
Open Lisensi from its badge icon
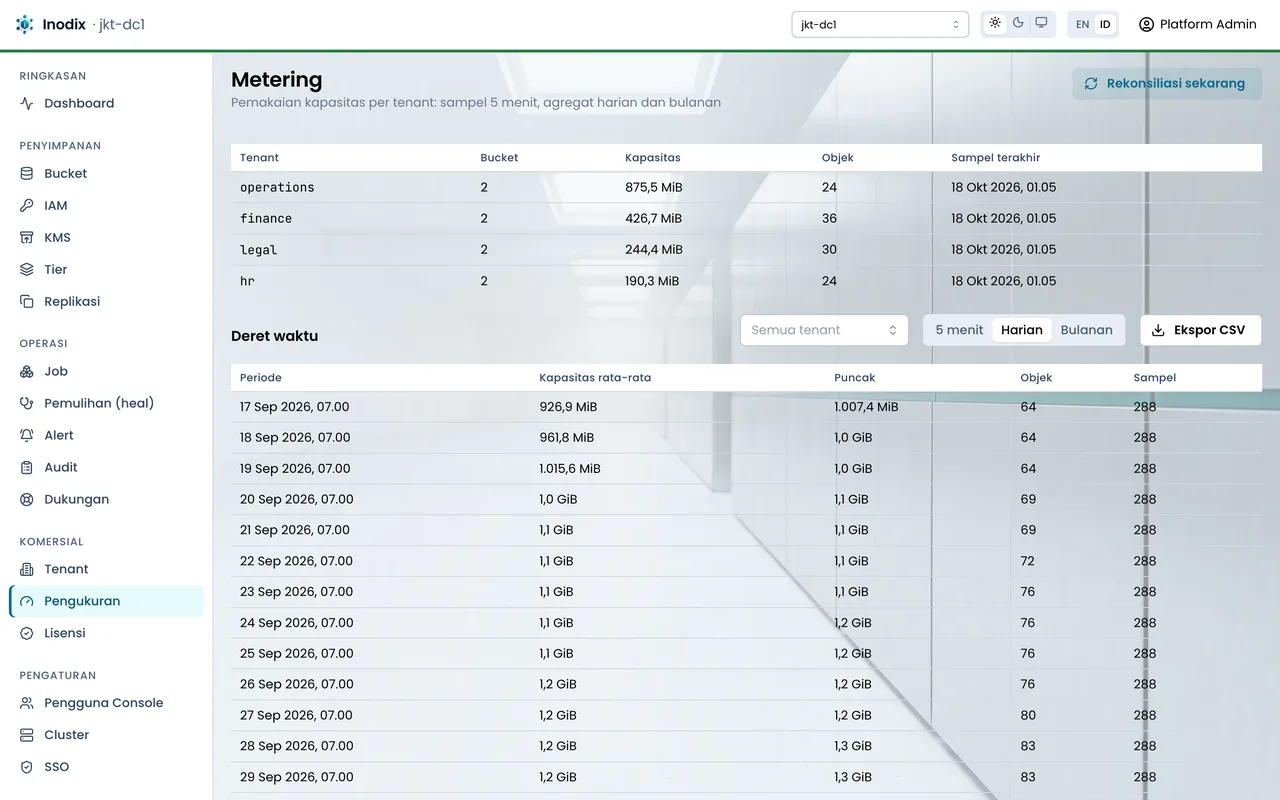click(27, 633)
